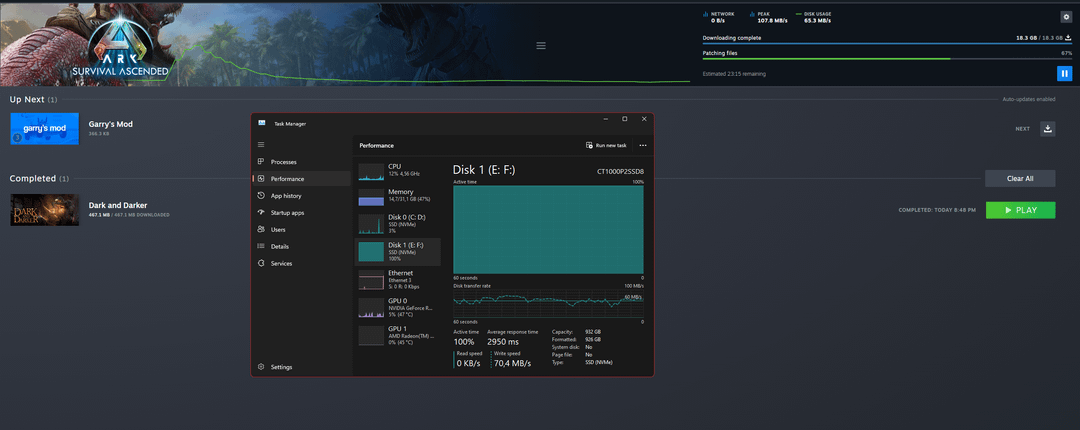Open Steam downloads settings gear

(x=1065, y=17)
